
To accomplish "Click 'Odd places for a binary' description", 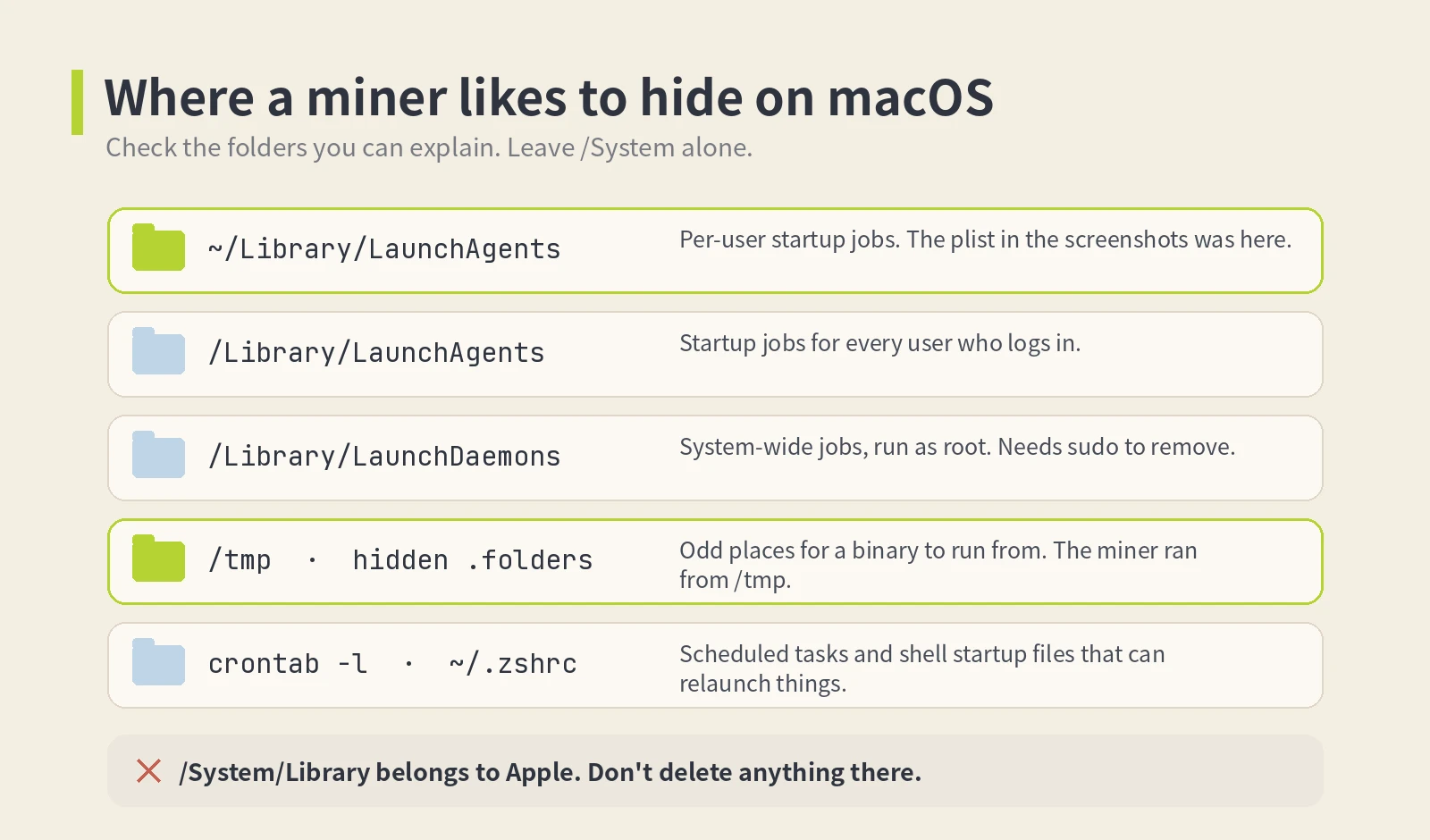I will click(938, 565).
